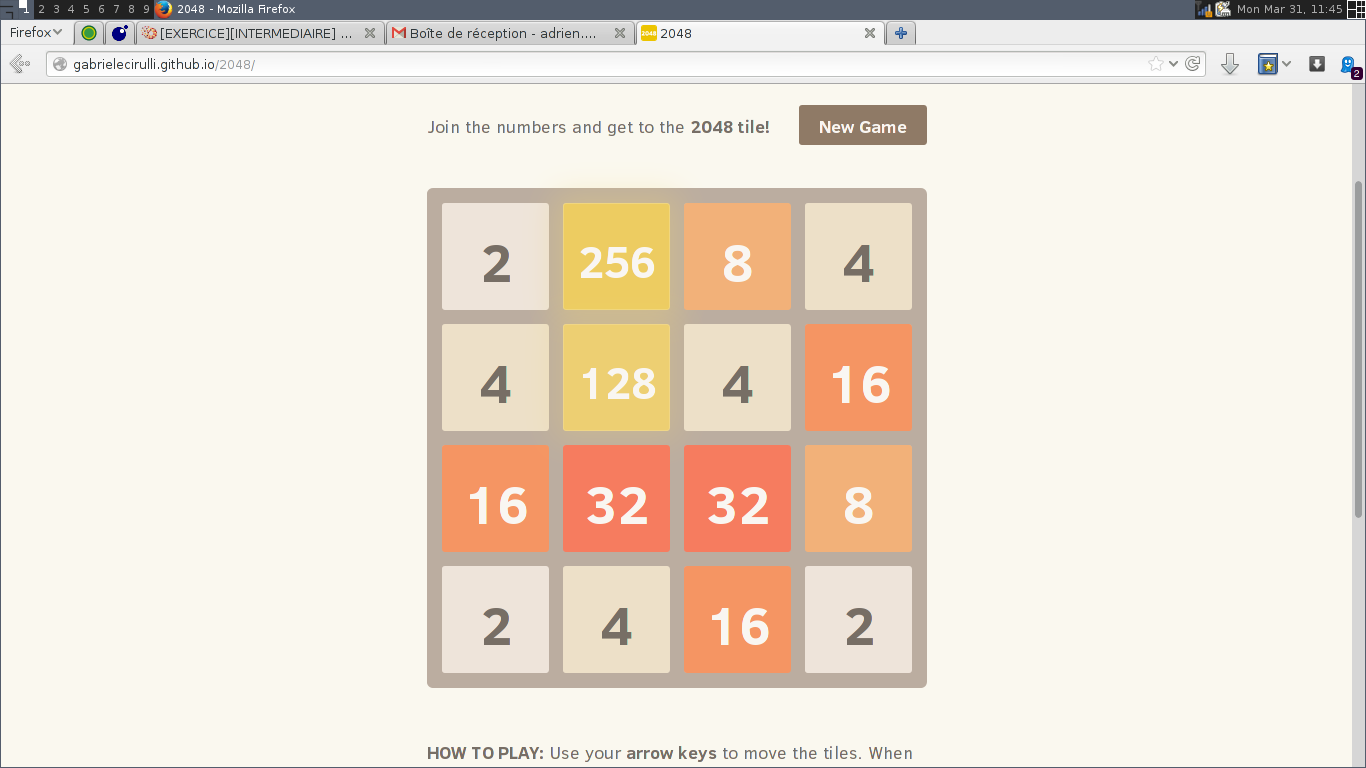Start a New Game of 2048

point(862,125)
